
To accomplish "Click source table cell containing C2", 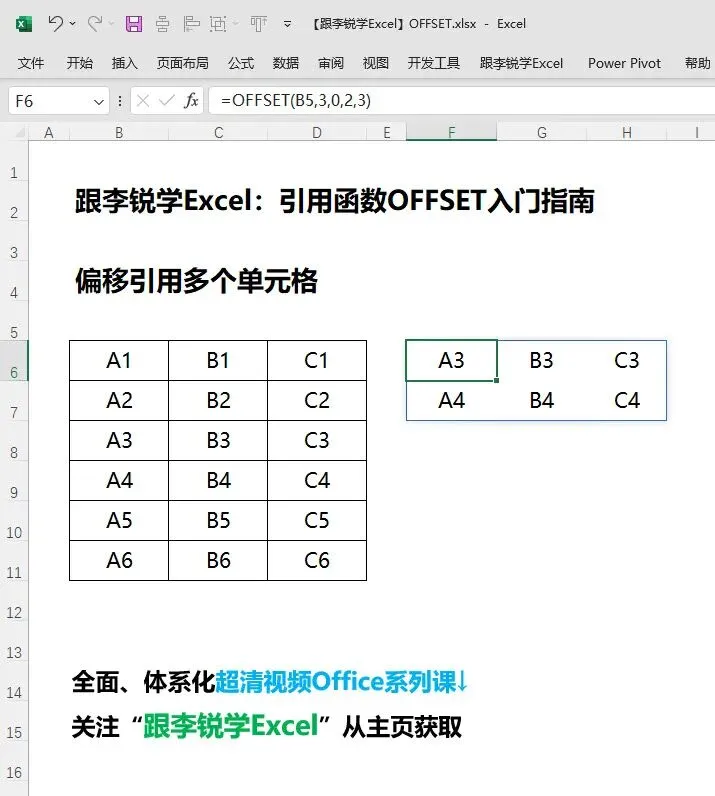I will [x=317, y=401].
